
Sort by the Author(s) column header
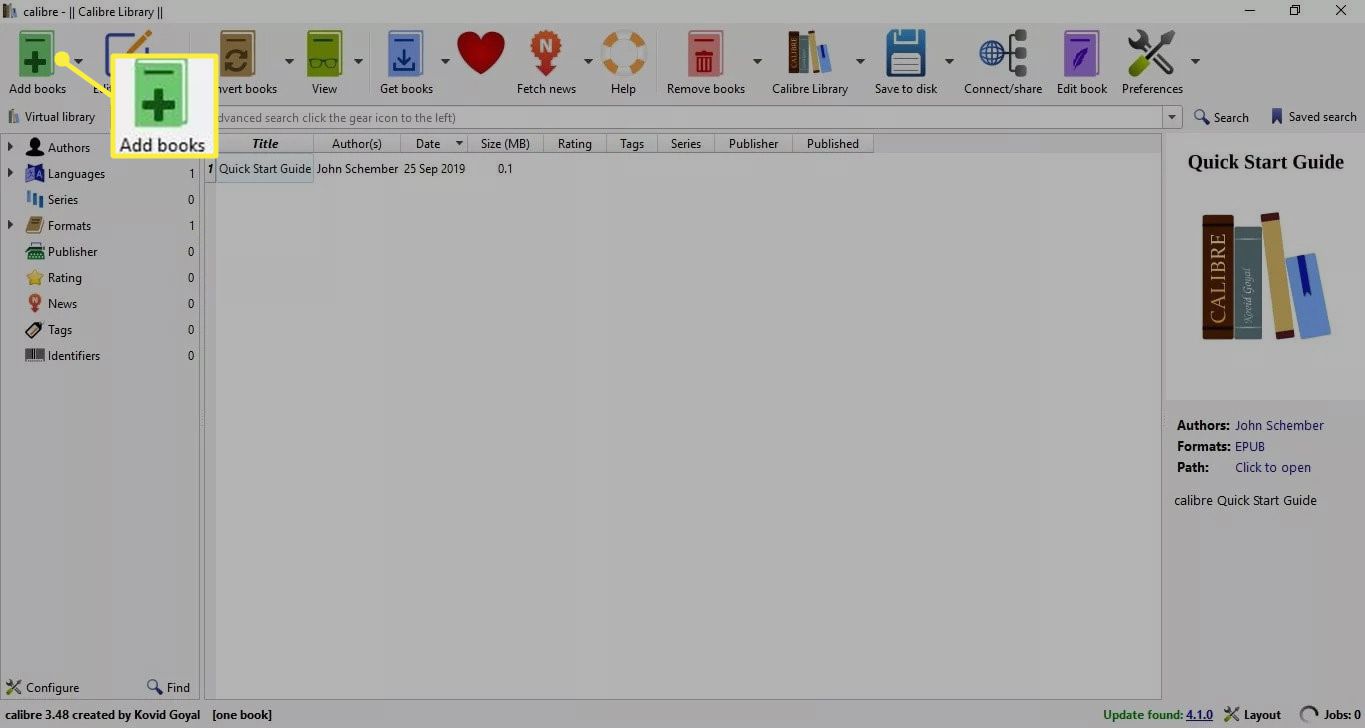[x=357, y=144]
